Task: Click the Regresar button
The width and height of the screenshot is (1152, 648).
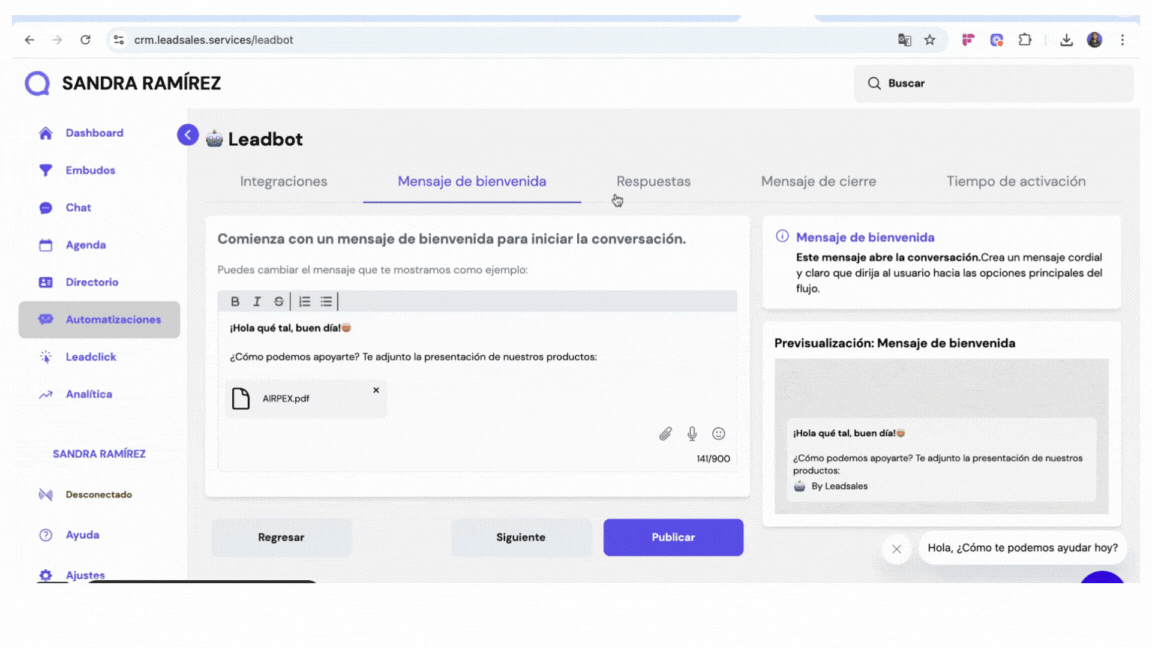Action: click(x=281, y=537)
